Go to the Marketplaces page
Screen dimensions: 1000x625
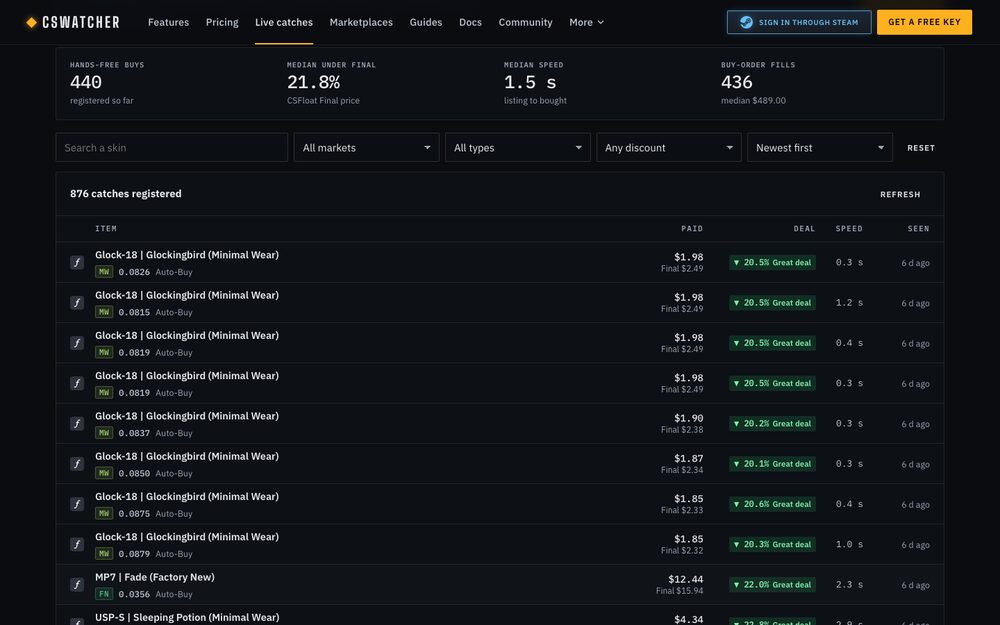tap(361, 22)
